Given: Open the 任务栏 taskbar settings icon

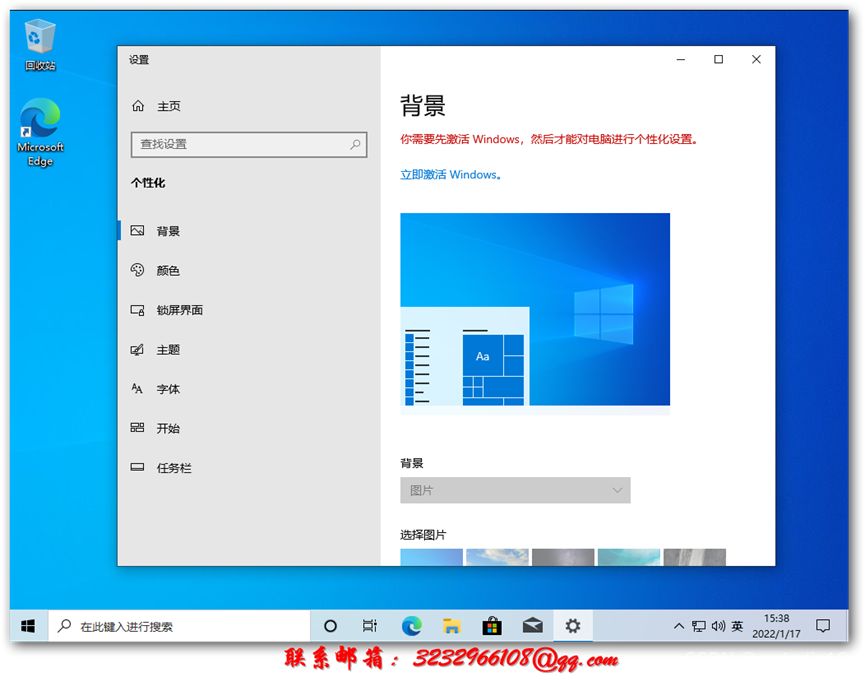Looking at the screenshot, I should click(x=137, y=467).
